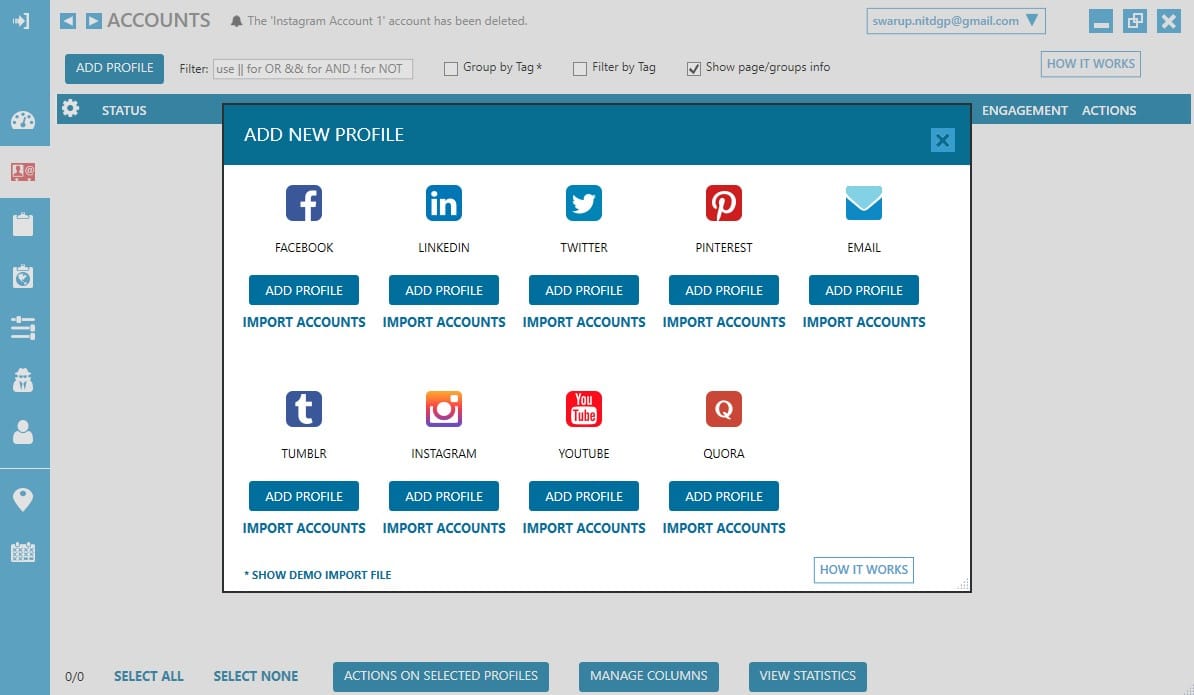Open ACTIONS ON SELECTED PROFILES
The height and width of the screenshot is (695, 1194).
click(x=441, y=676)
